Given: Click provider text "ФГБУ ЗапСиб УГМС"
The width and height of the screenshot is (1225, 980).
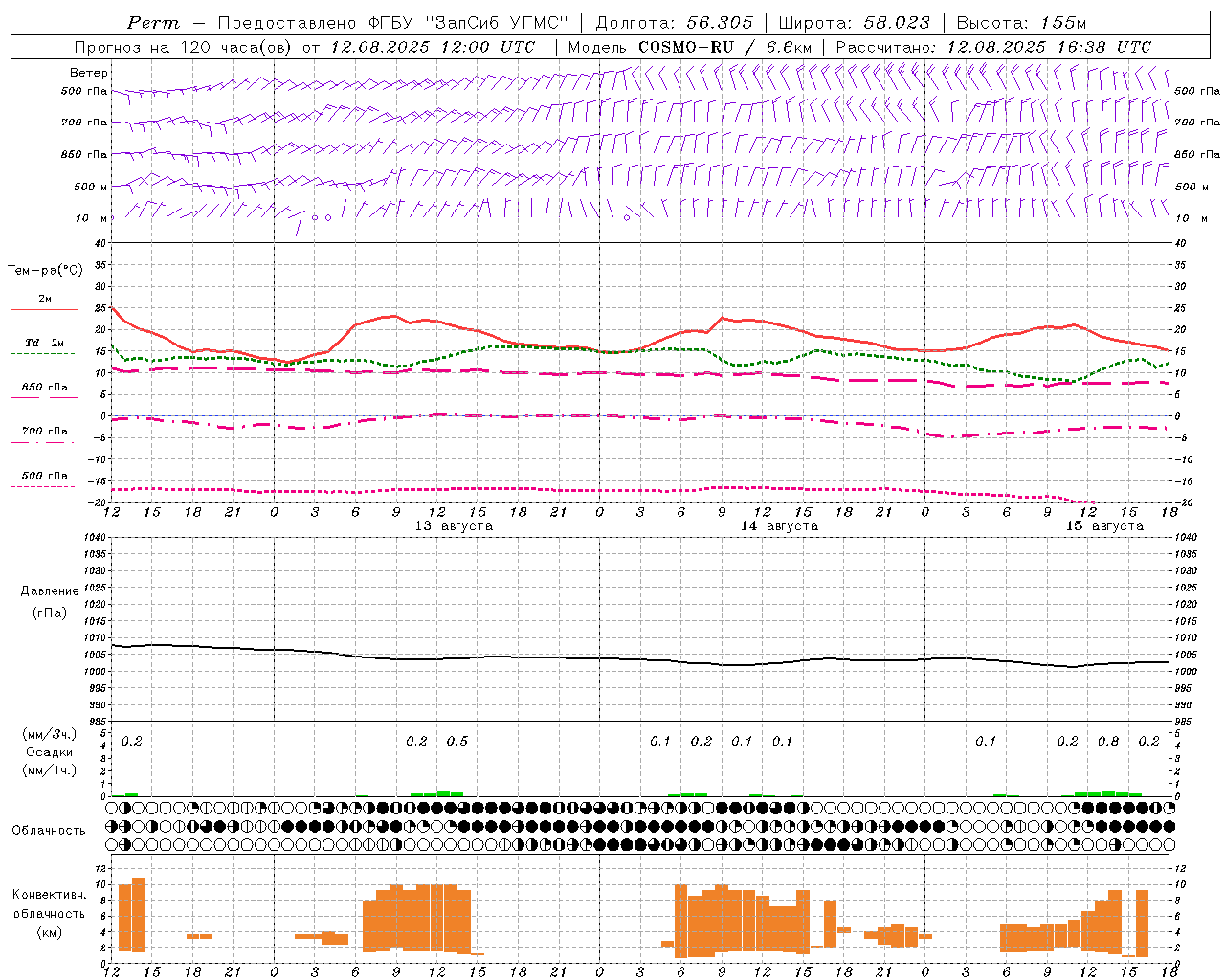Looking at the screenshot, I should click(x=468, y=23).
